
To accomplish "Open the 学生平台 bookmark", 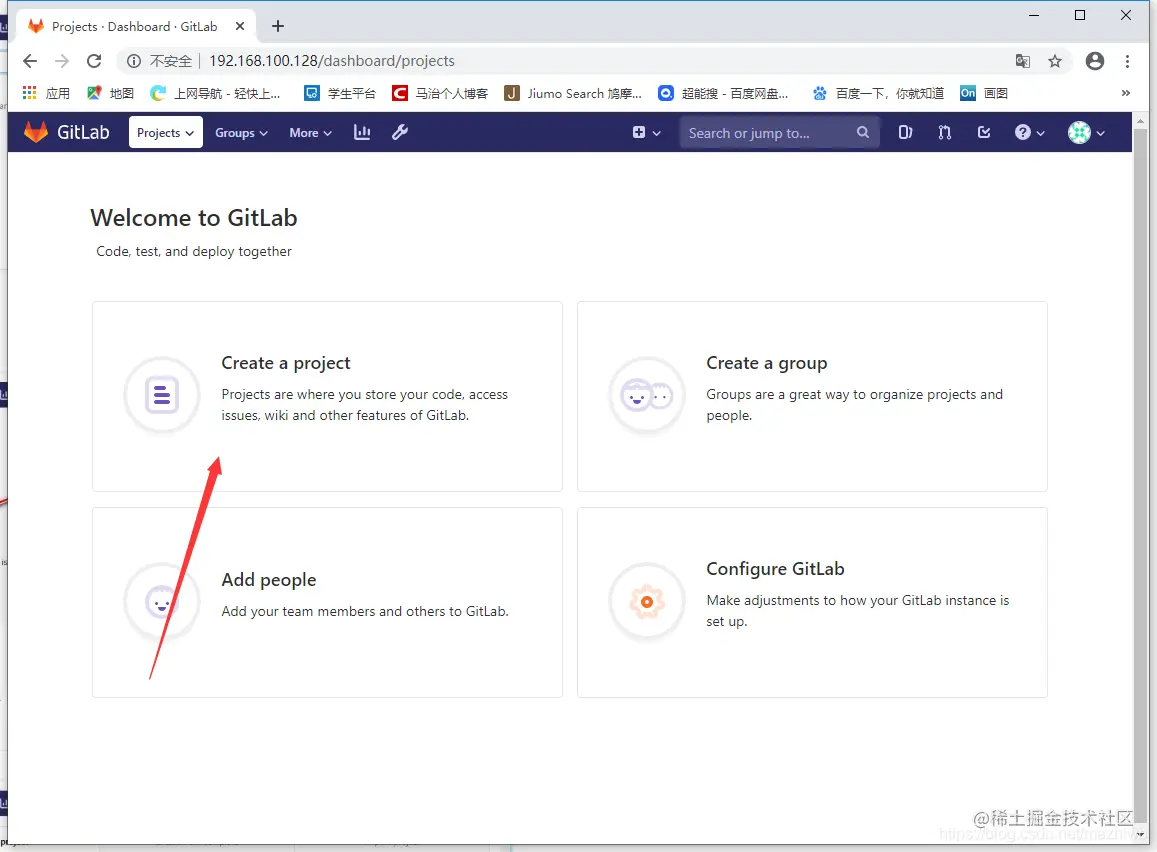I will [x=340, y=93].
